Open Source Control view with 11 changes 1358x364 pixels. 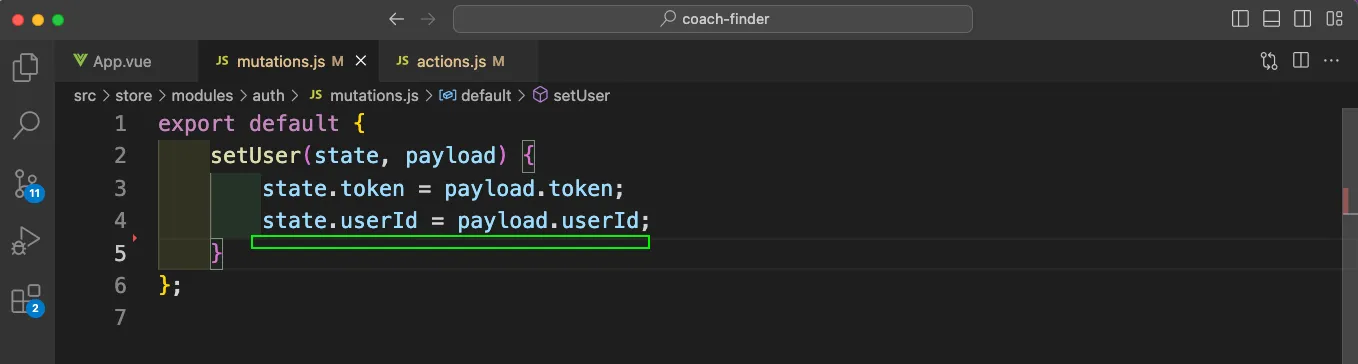tap(26, 184)
